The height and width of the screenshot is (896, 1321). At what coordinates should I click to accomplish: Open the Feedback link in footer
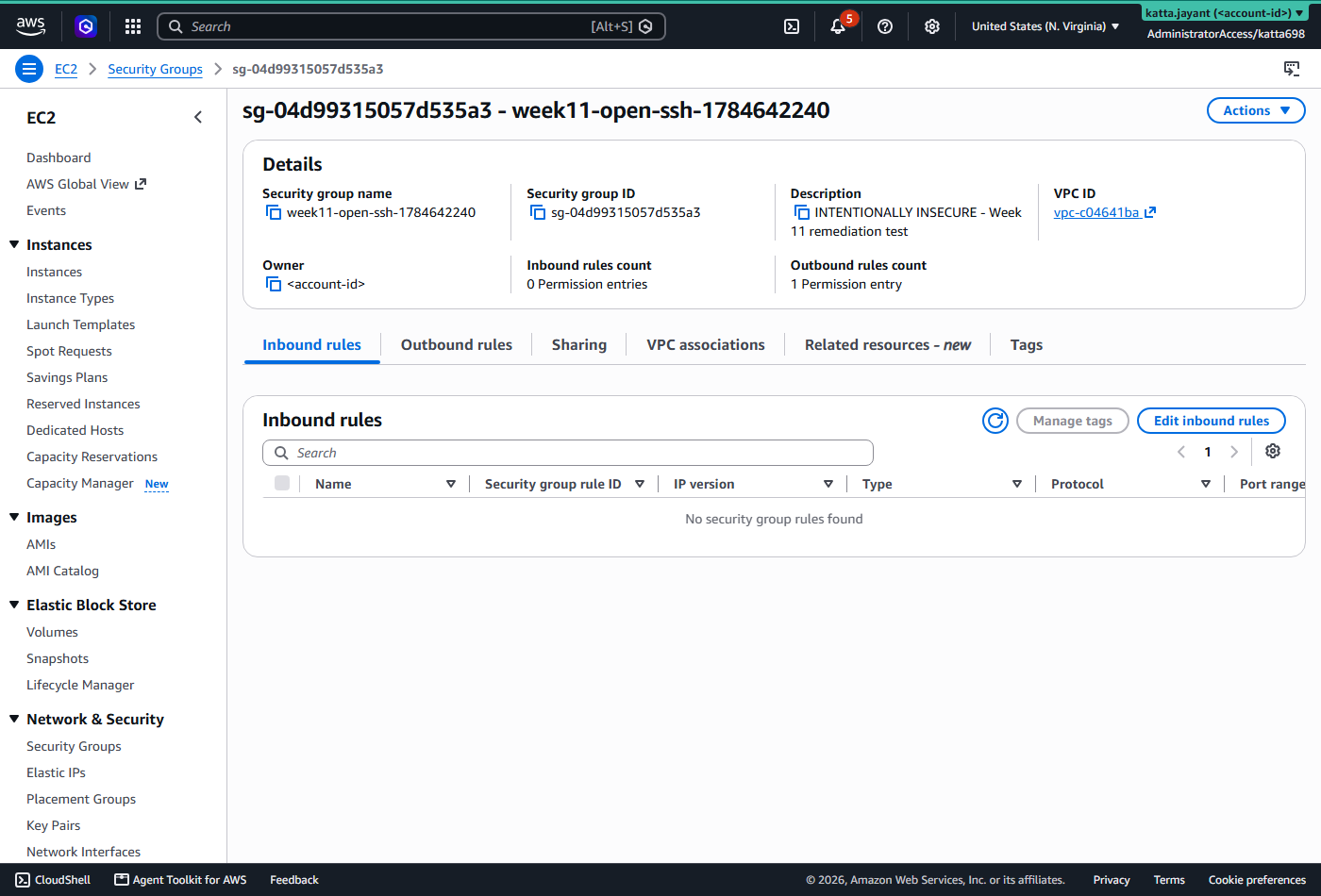pyautogui.click(x=294, y=880)
